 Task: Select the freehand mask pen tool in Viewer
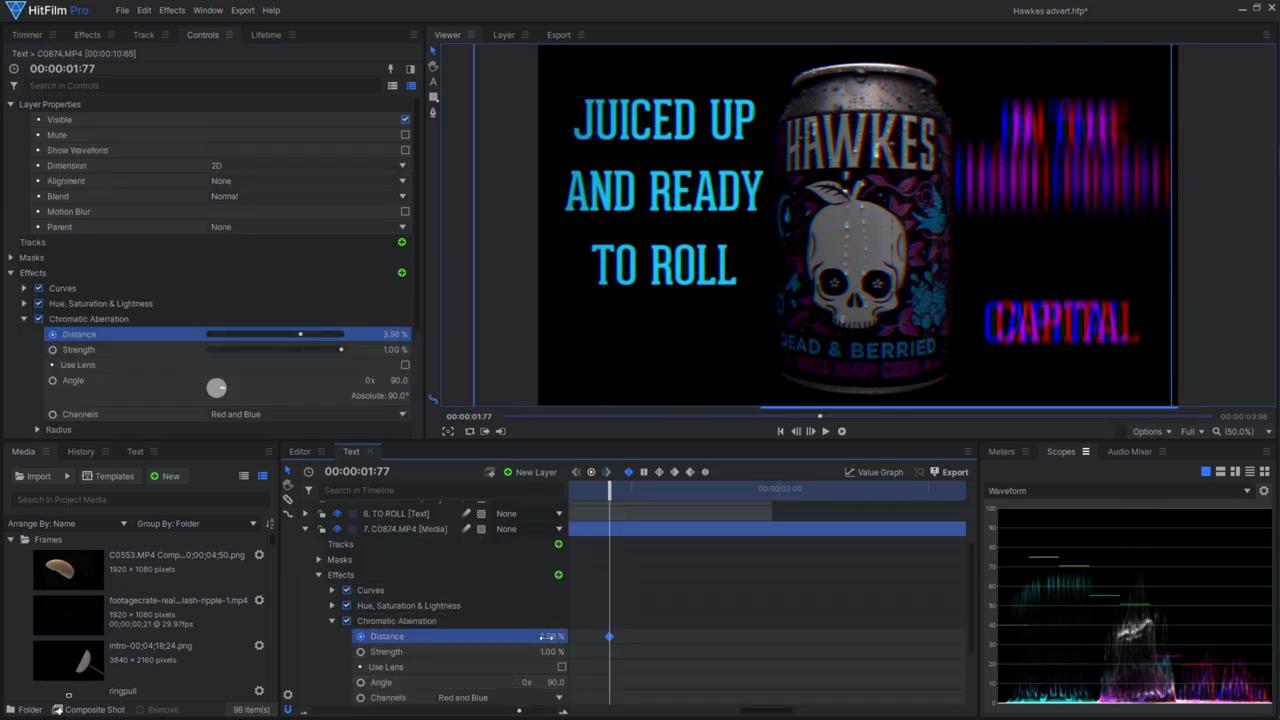tap(433, 112)
